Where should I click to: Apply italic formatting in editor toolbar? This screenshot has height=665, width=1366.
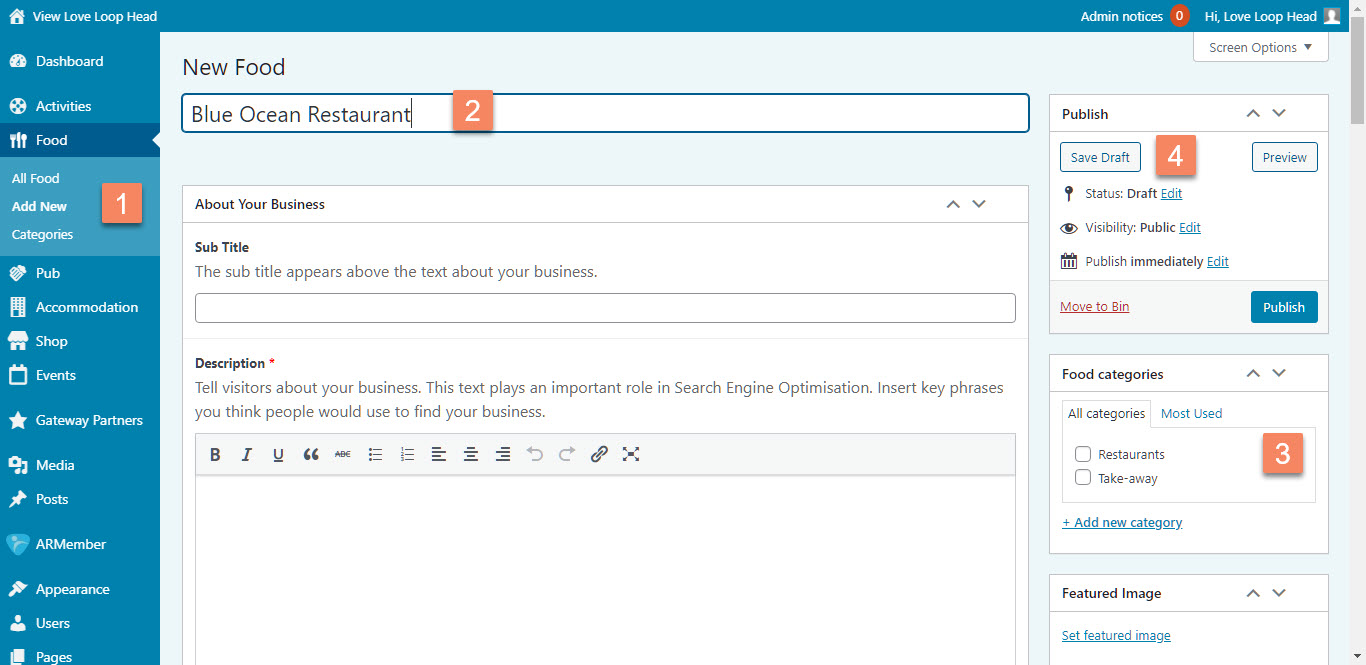[246, 454]
